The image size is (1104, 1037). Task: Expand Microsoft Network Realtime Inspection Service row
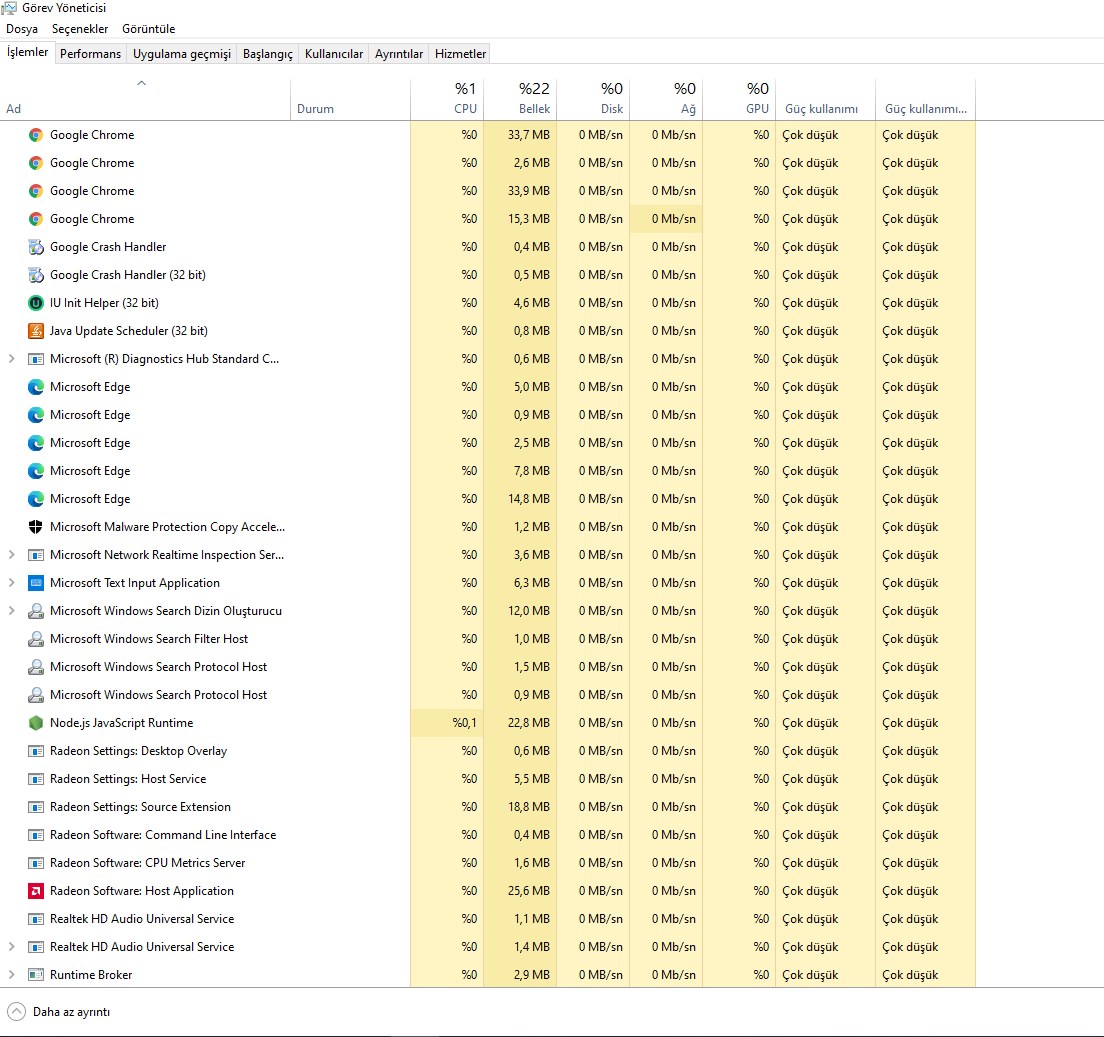pyautogui.click(x=11, y=555)
